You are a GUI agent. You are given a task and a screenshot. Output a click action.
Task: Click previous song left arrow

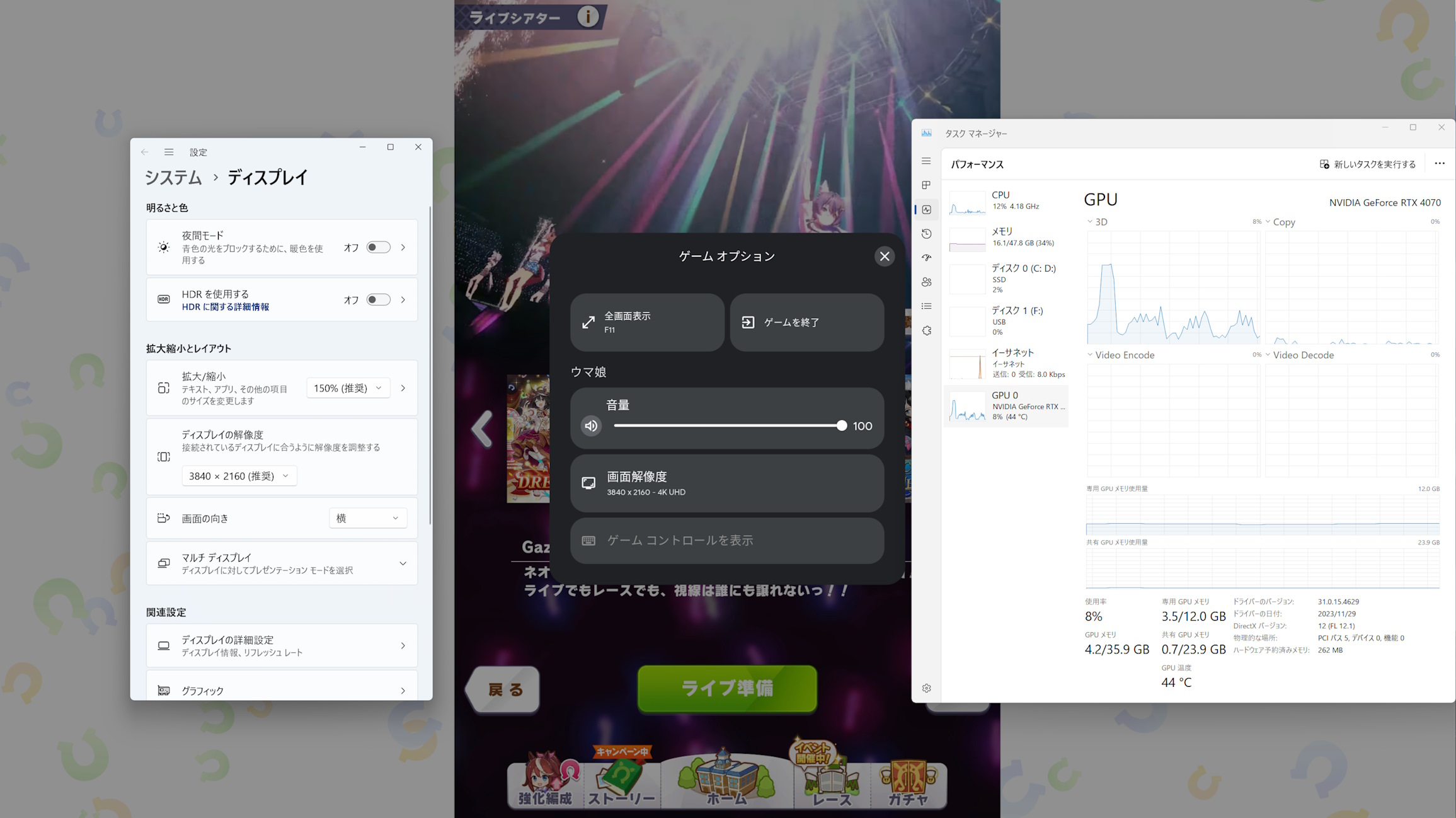point(483,430)
